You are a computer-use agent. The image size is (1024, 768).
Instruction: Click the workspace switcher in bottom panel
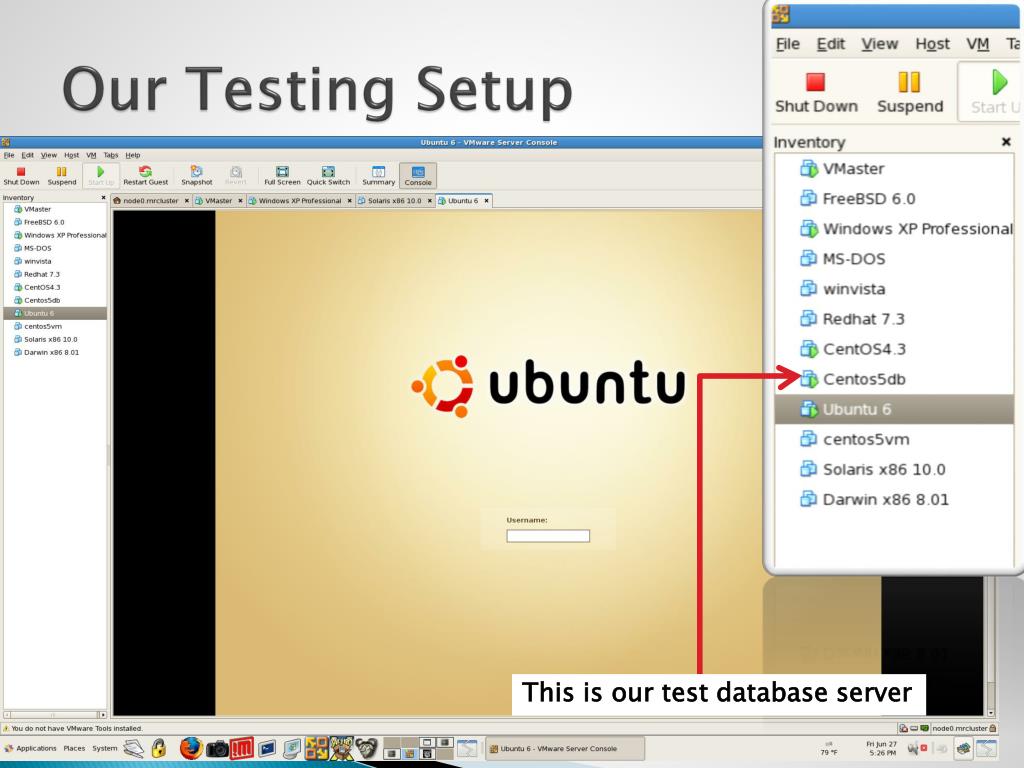click(x=418, y=748)
